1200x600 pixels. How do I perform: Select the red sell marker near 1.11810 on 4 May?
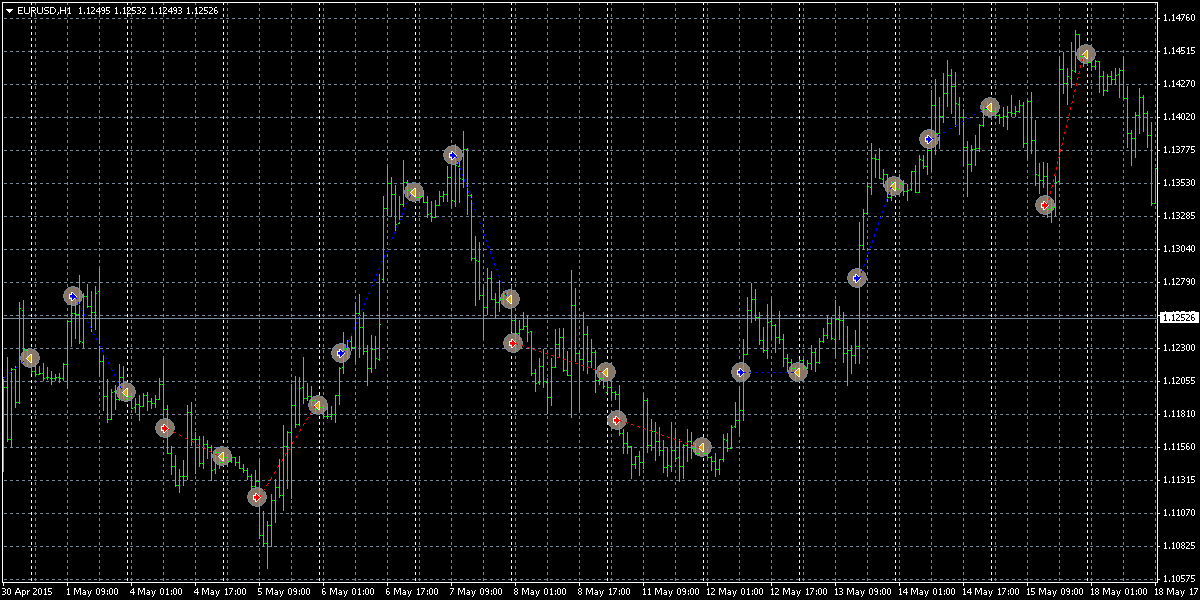point(165,428)
